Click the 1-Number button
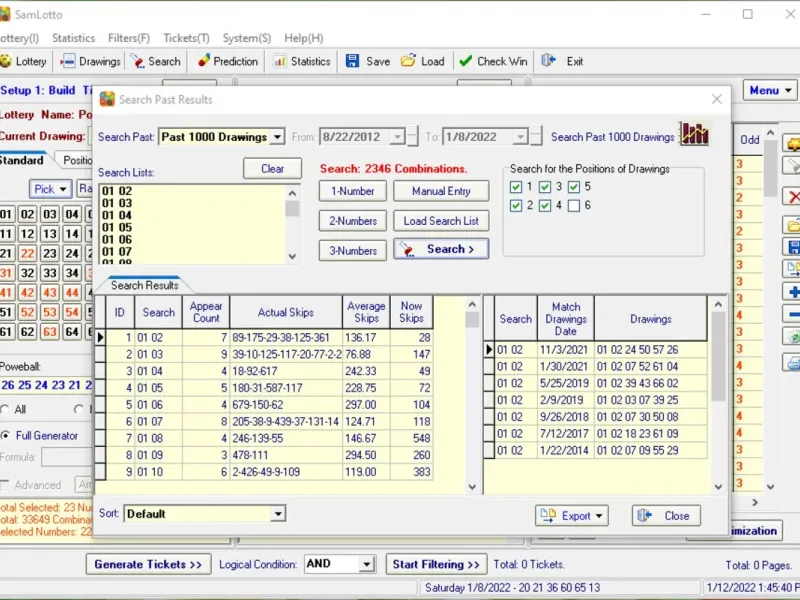 pyautogui.click(x=353, y=191)
